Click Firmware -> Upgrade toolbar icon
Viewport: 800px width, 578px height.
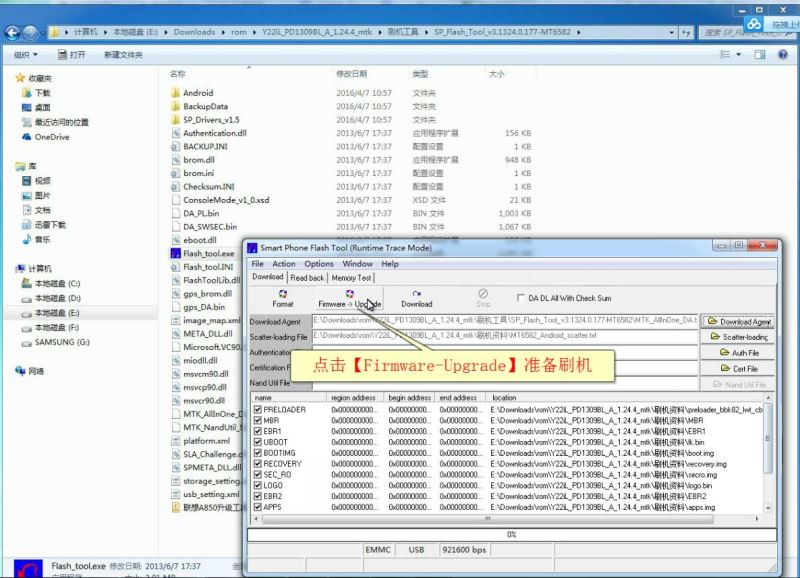pyautogui.click(x=349, y=298)
